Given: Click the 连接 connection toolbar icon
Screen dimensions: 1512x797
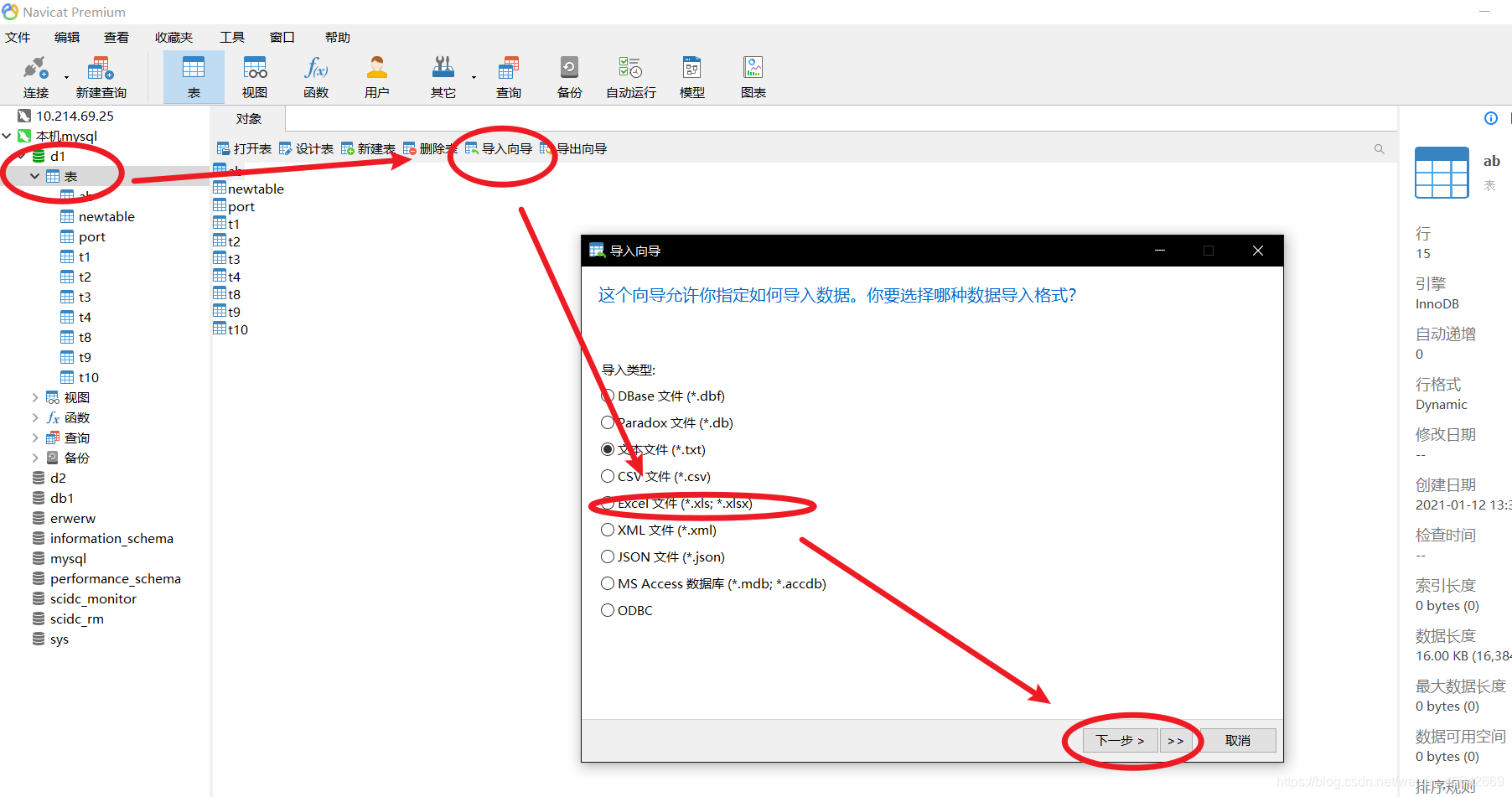Looking at the screenshot, I should (35, 77).
